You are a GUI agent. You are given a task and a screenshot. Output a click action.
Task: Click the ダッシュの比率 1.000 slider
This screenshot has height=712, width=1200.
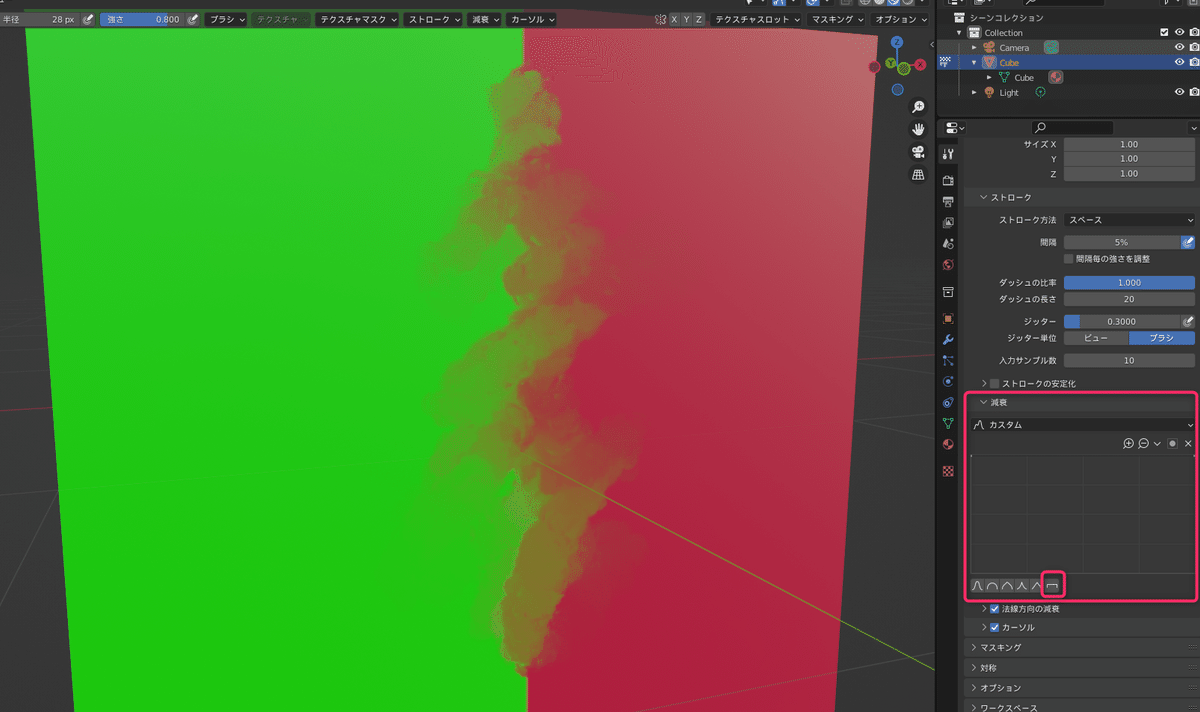[x=1130, y=283]
